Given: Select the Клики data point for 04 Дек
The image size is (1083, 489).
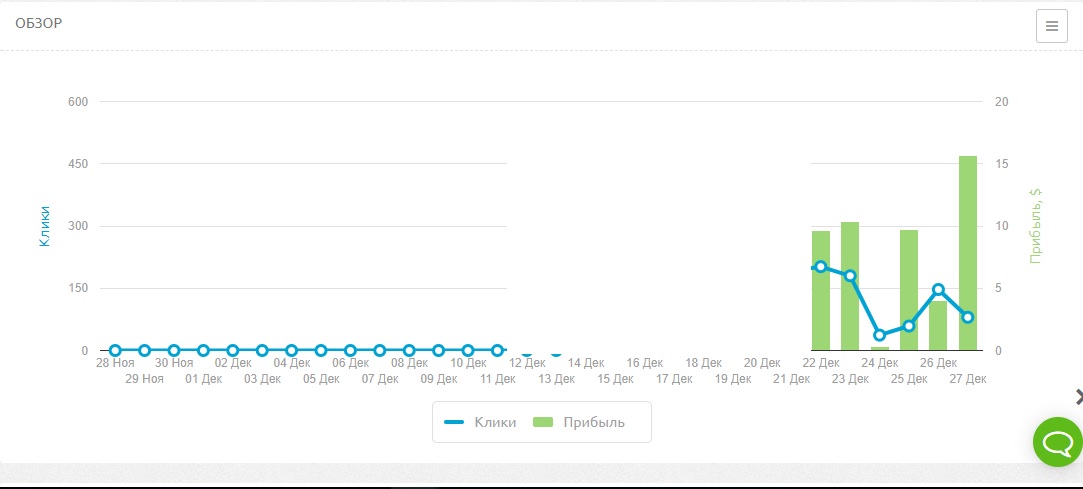Looking at the screenshot, I should coord(291,350).
